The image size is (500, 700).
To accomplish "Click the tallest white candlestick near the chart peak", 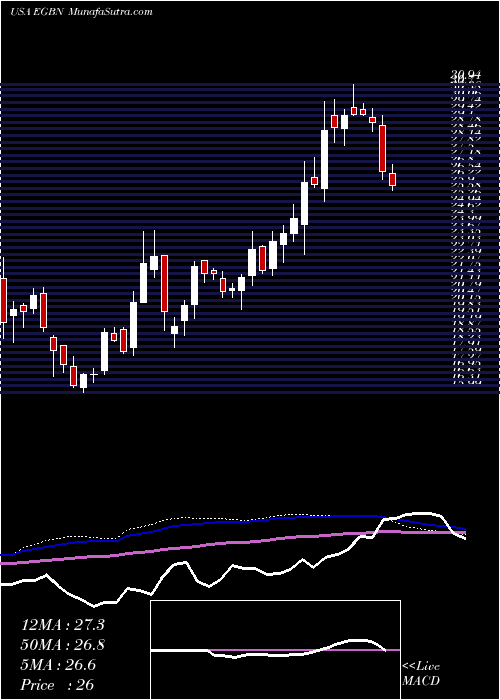I will coord(325,159).
